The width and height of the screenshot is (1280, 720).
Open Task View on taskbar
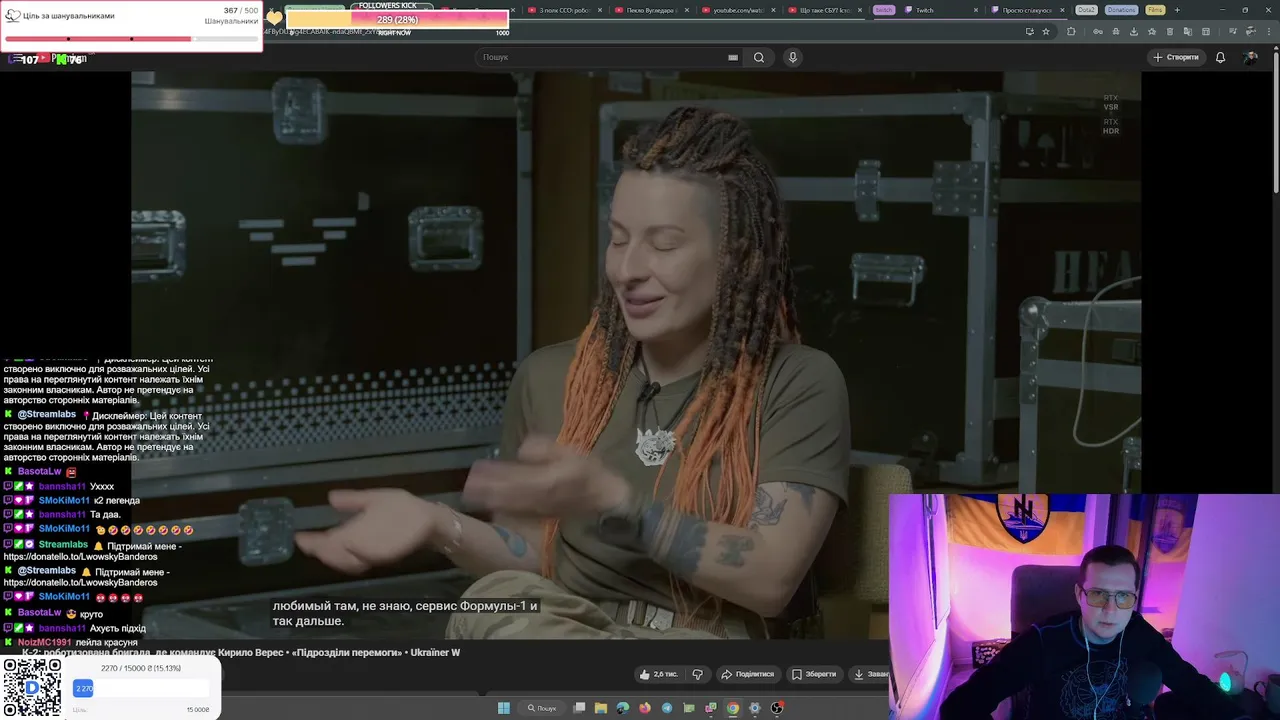[579, 708]
